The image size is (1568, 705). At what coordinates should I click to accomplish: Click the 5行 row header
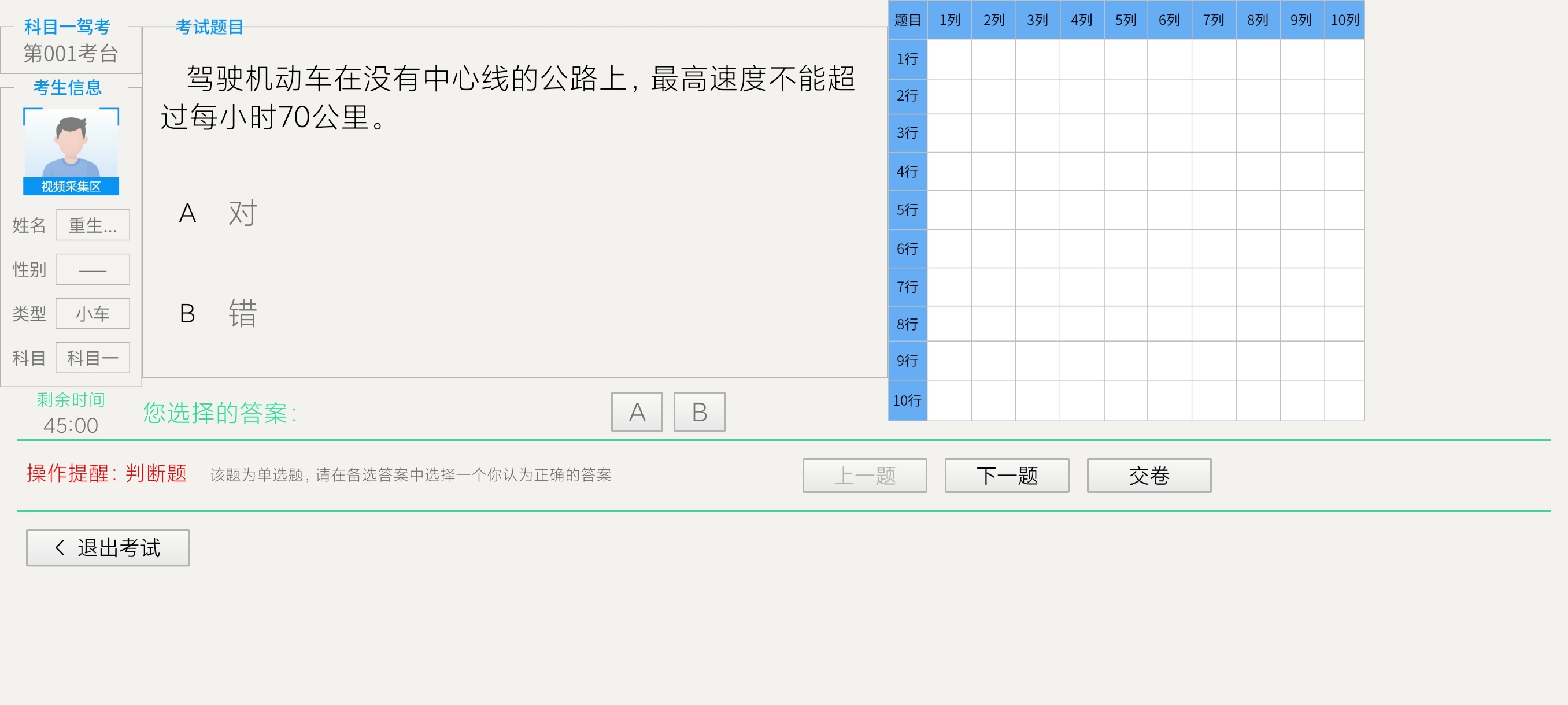(908, 210)
